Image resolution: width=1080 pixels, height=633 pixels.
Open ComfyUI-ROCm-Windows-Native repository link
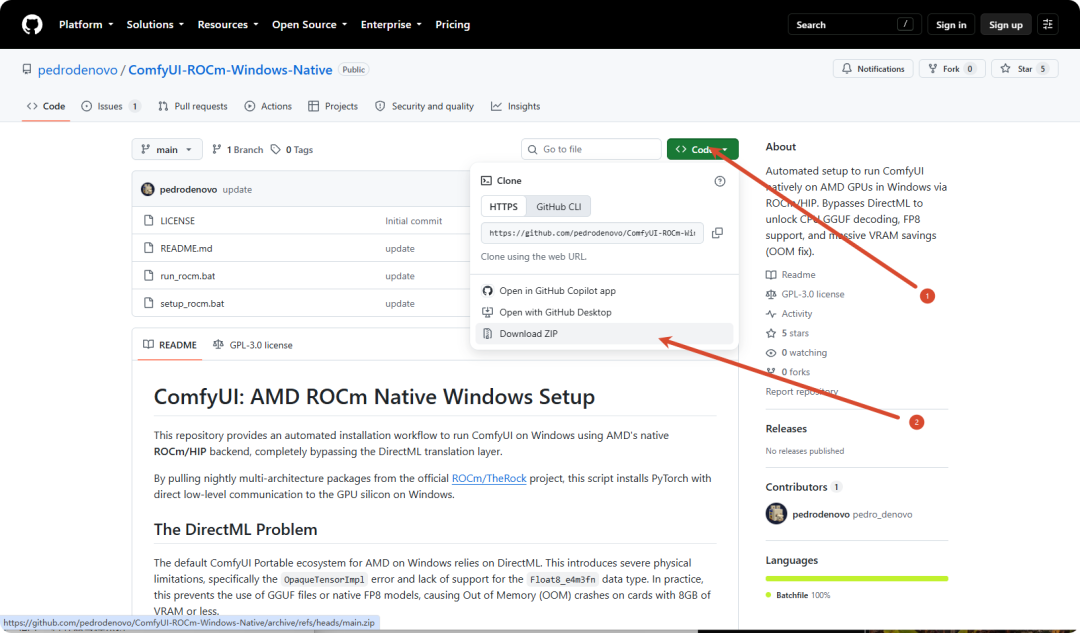click(x=230, y=70)
